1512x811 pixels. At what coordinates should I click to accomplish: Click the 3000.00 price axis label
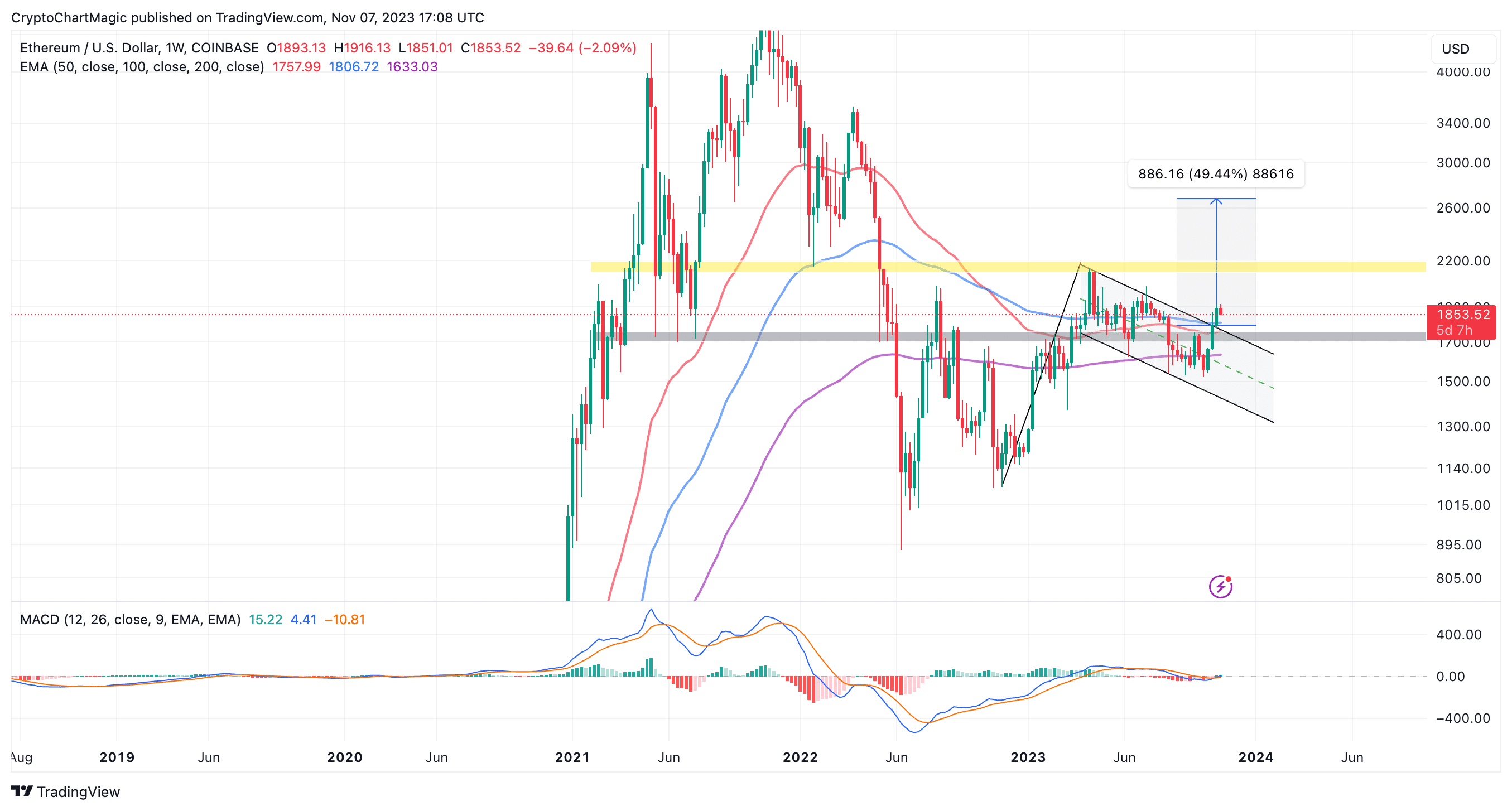pyautogui.click(x=1463, y=162)
